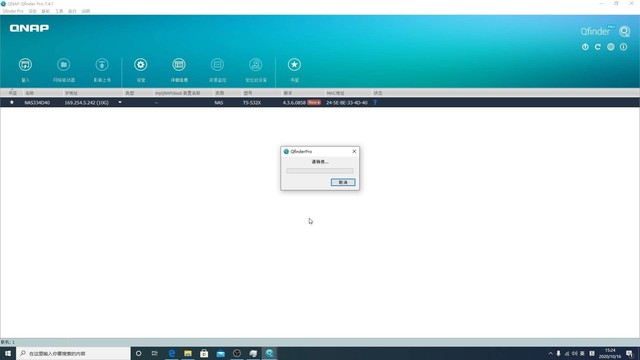Toggle bookmark star on NAS334D40 row
The width and height of the screenshot is (640, 360).
[x=12, y=102]
